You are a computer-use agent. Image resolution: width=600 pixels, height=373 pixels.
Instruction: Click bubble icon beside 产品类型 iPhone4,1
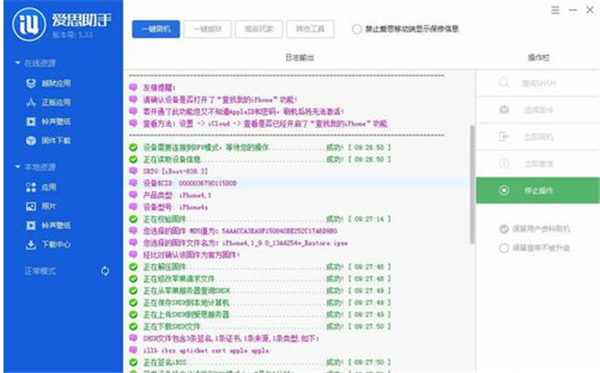pyautogui.click(x=133, y=195)
